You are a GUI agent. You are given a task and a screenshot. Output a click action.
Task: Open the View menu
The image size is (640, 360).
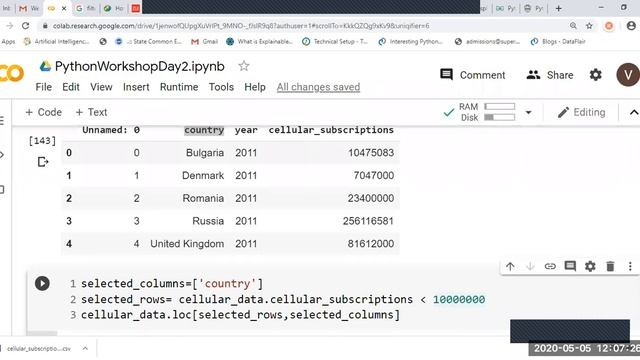click(101, 87)
